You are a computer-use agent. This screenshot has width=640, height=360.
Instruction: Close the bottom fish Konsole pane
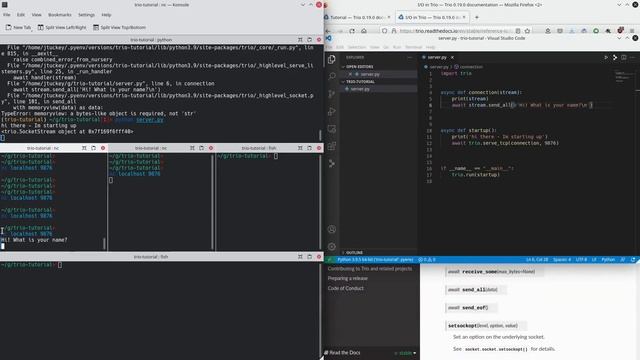[x=319, y=257]
